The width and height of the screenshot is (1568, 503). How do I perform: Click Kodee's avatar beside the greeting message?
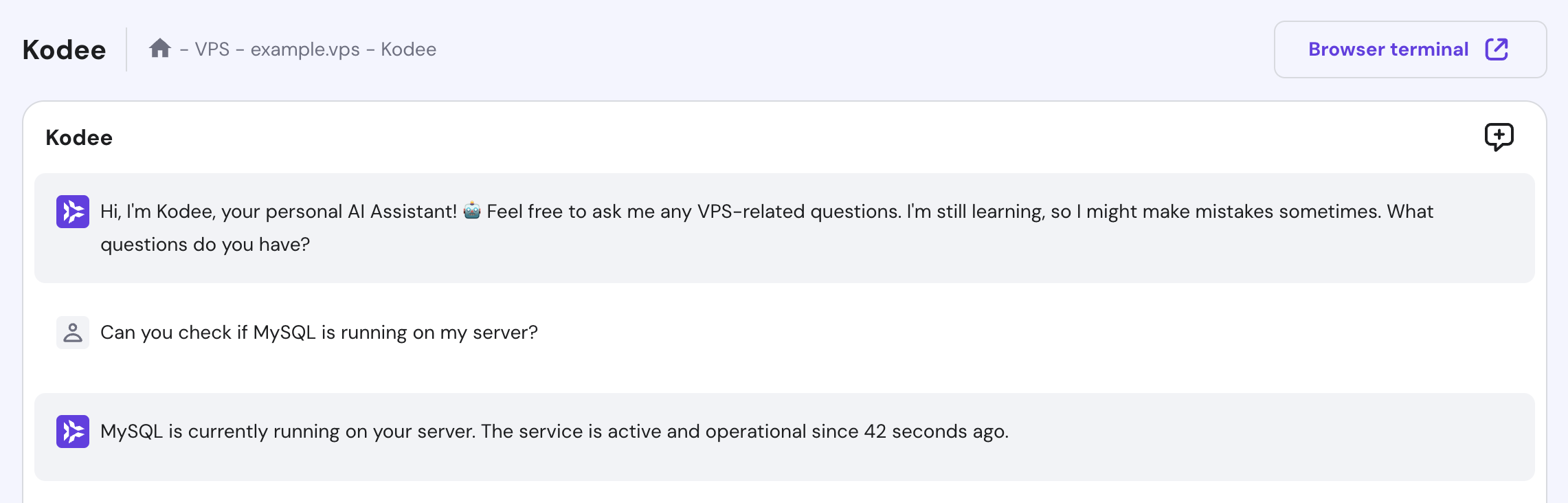[x=73, y=212]
